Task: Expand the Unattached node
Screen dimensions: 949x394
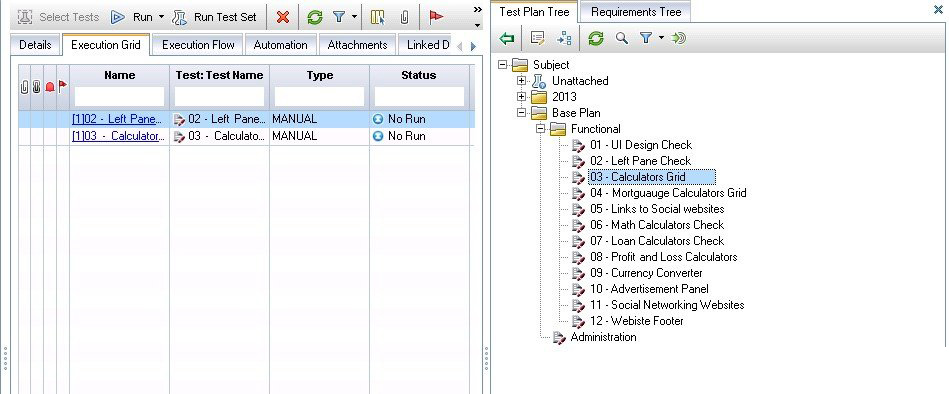Action: [x=521, y=80]
